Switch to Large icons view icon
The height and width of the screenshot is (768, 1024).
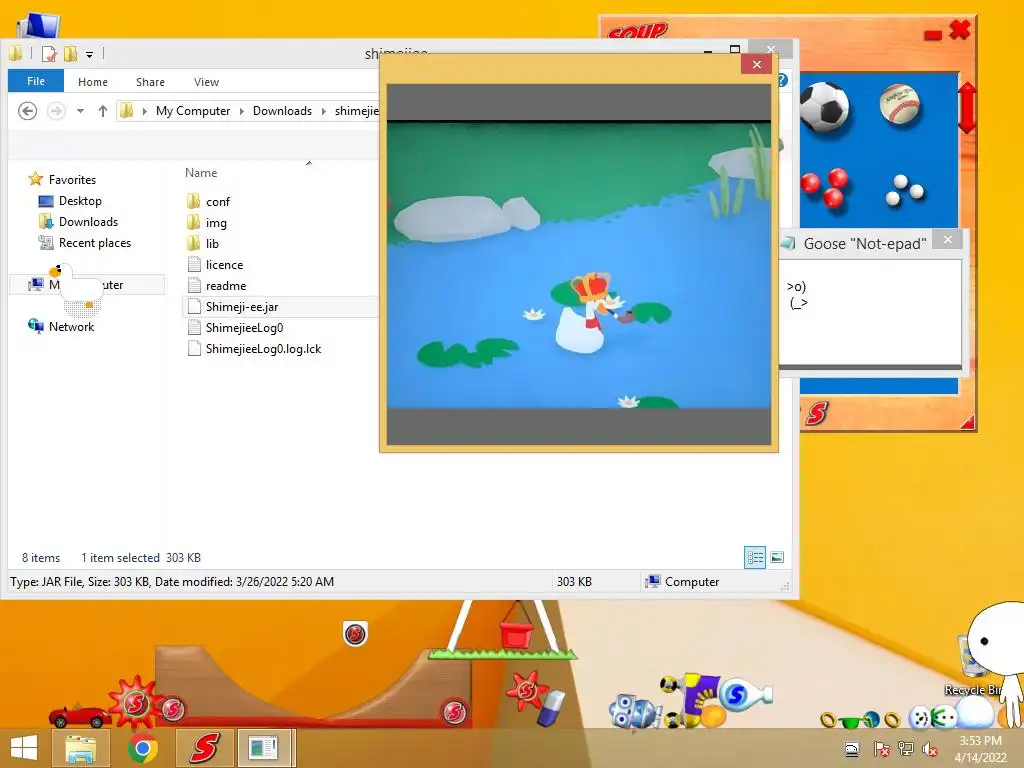pyautogui.click(x=776, y=557)
